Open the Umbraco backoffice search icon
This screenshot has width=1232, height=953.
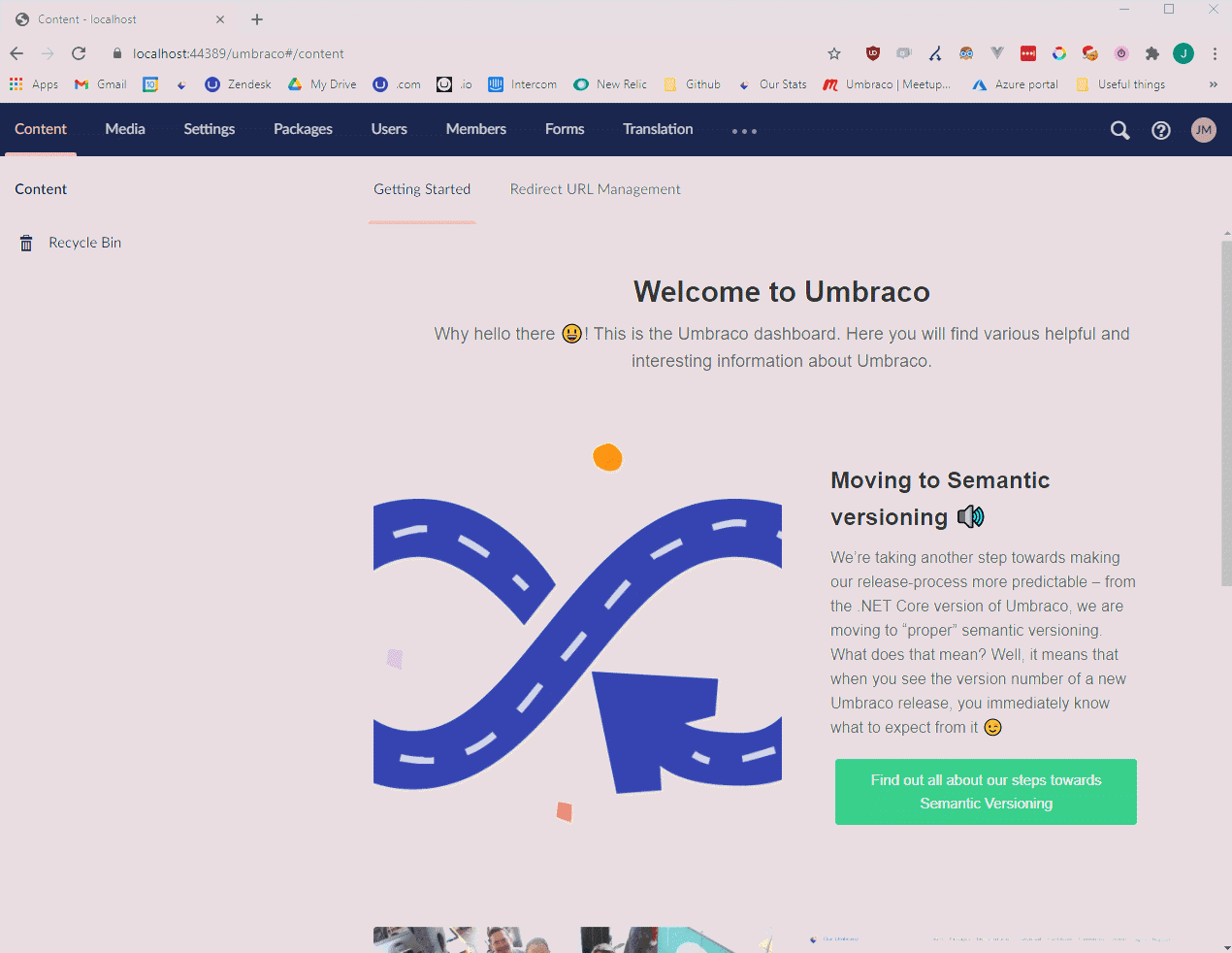1119,130
